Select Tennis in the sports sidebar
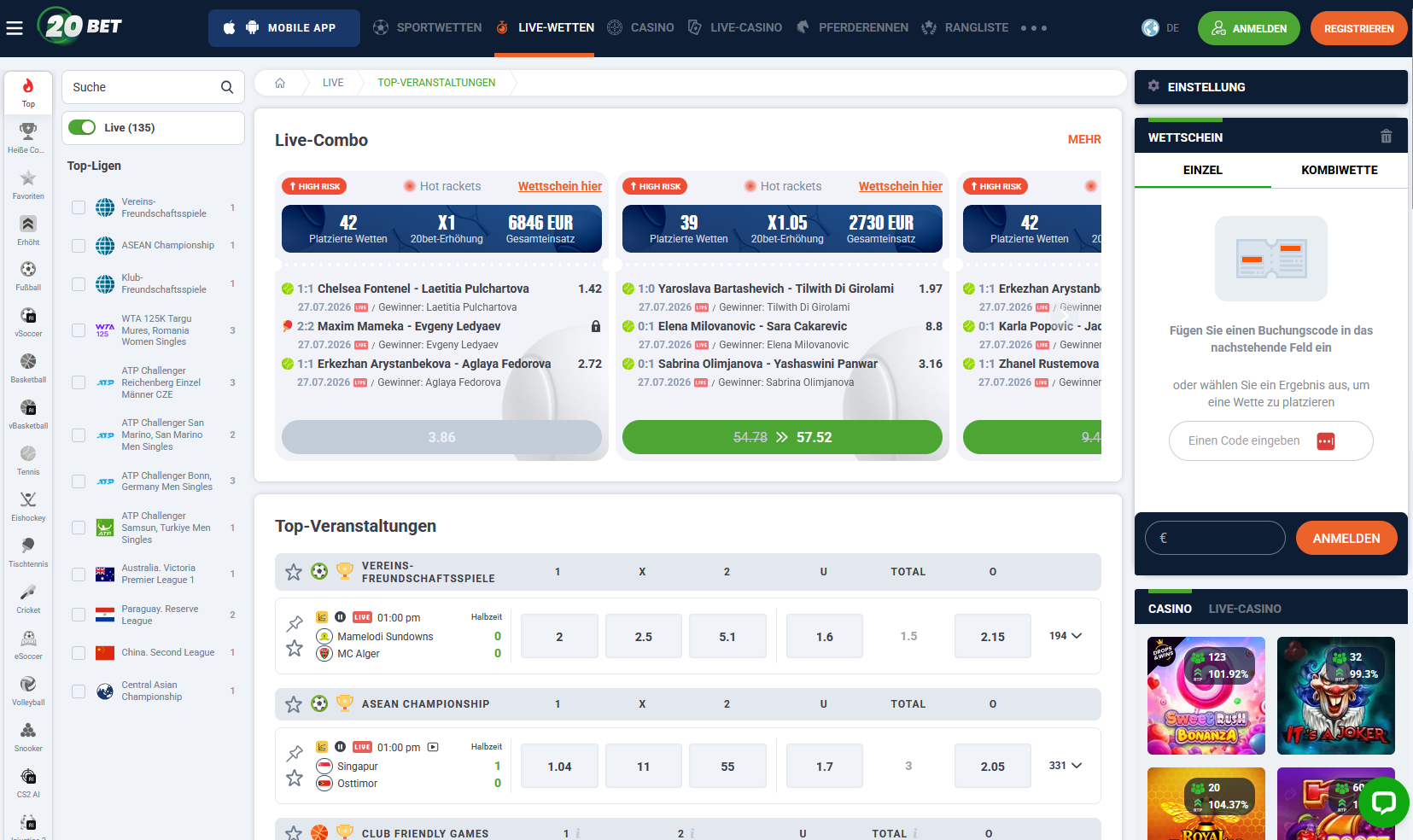1413x840 pixels. (x=28, y=460)
